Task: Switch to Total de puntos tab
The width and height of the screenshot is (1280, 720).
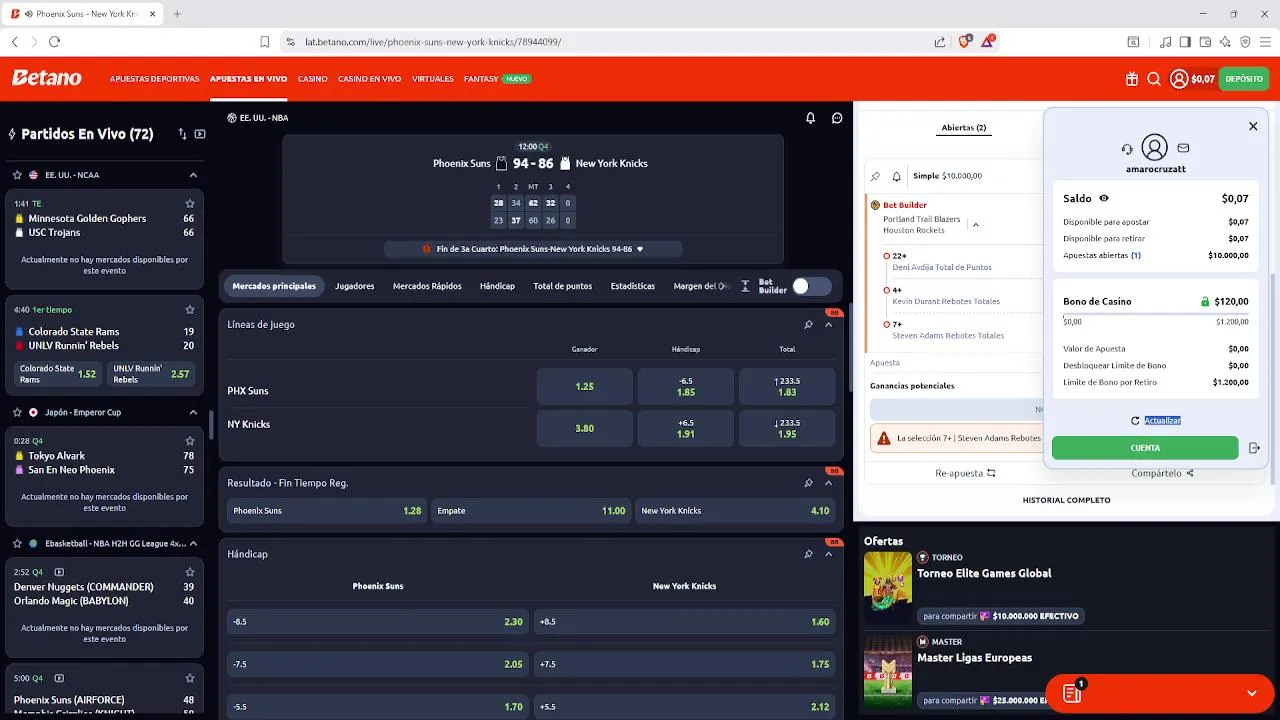Action: [x=563, y=286]
